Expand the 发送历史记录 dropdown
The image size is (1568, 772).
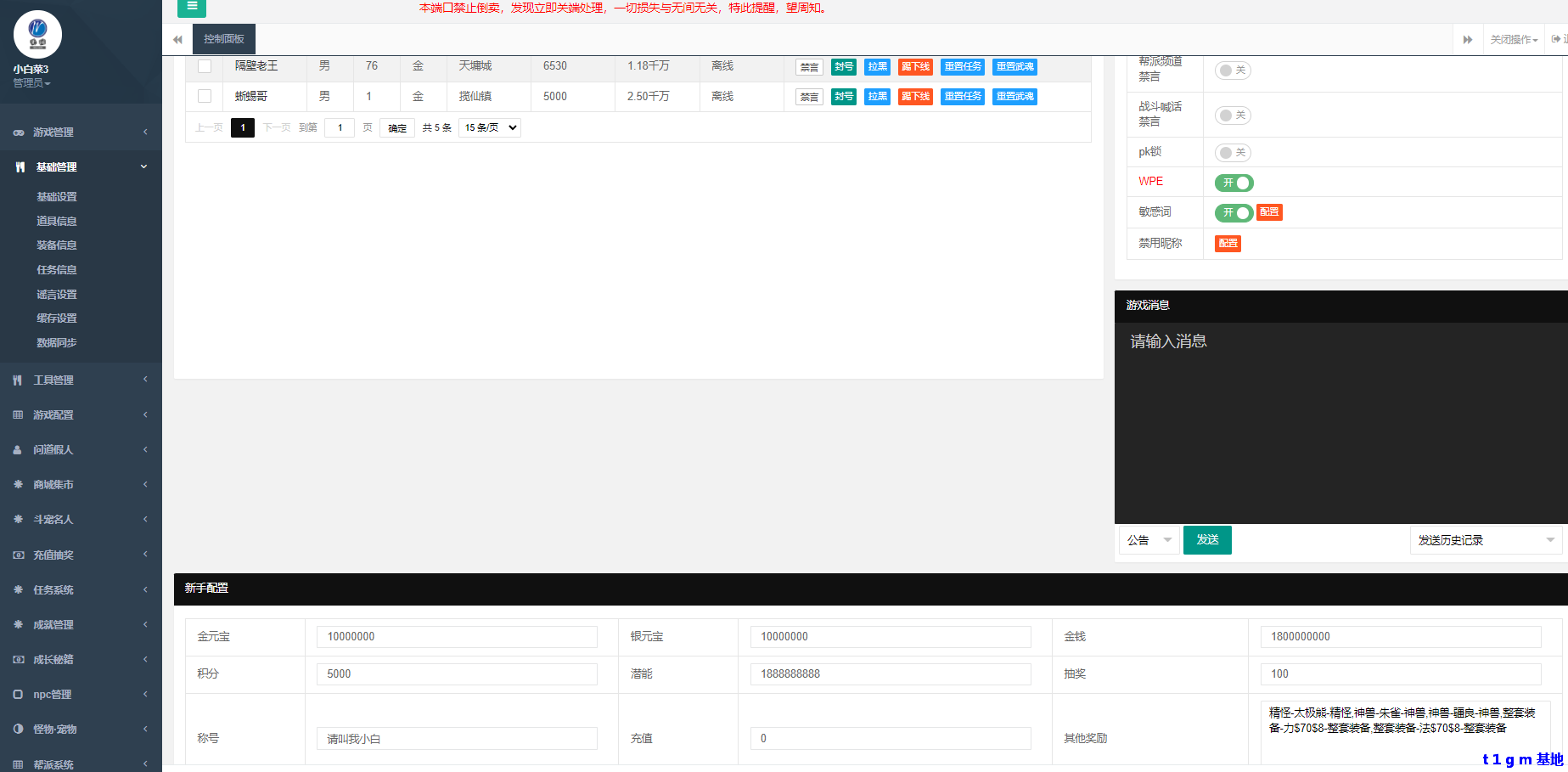[x=1485, y=540]
